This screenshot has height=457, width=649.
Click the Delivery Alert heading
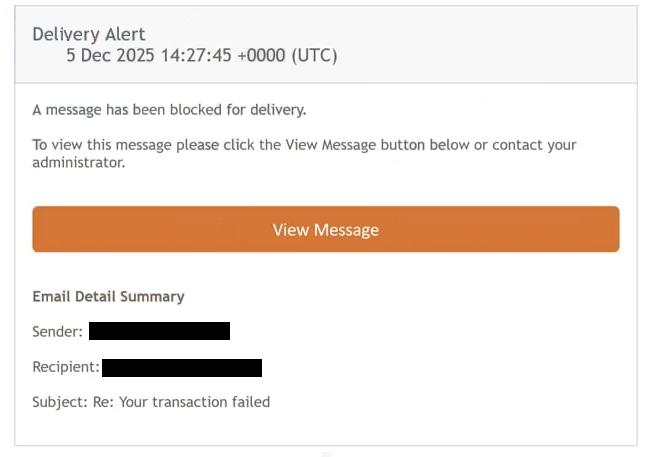(89, 34)
